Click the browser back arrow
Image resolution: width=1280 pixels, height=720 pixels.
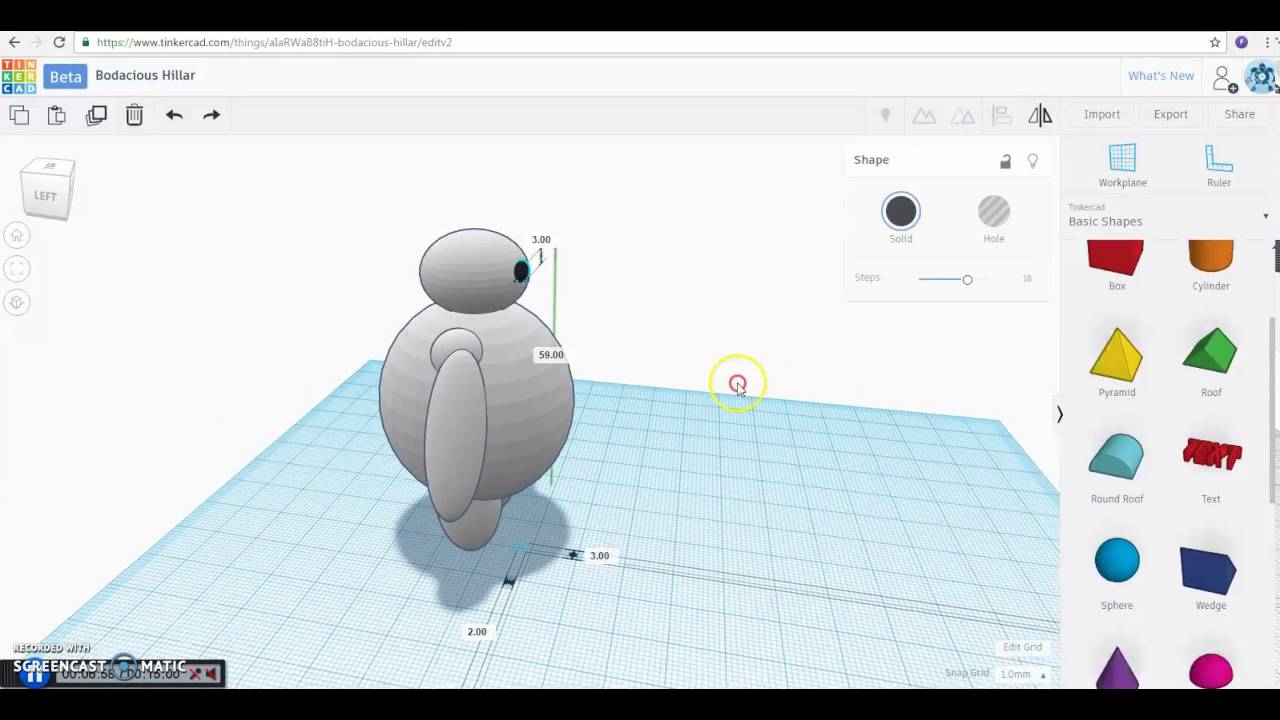pyautogui.click(x=14, y=42)
